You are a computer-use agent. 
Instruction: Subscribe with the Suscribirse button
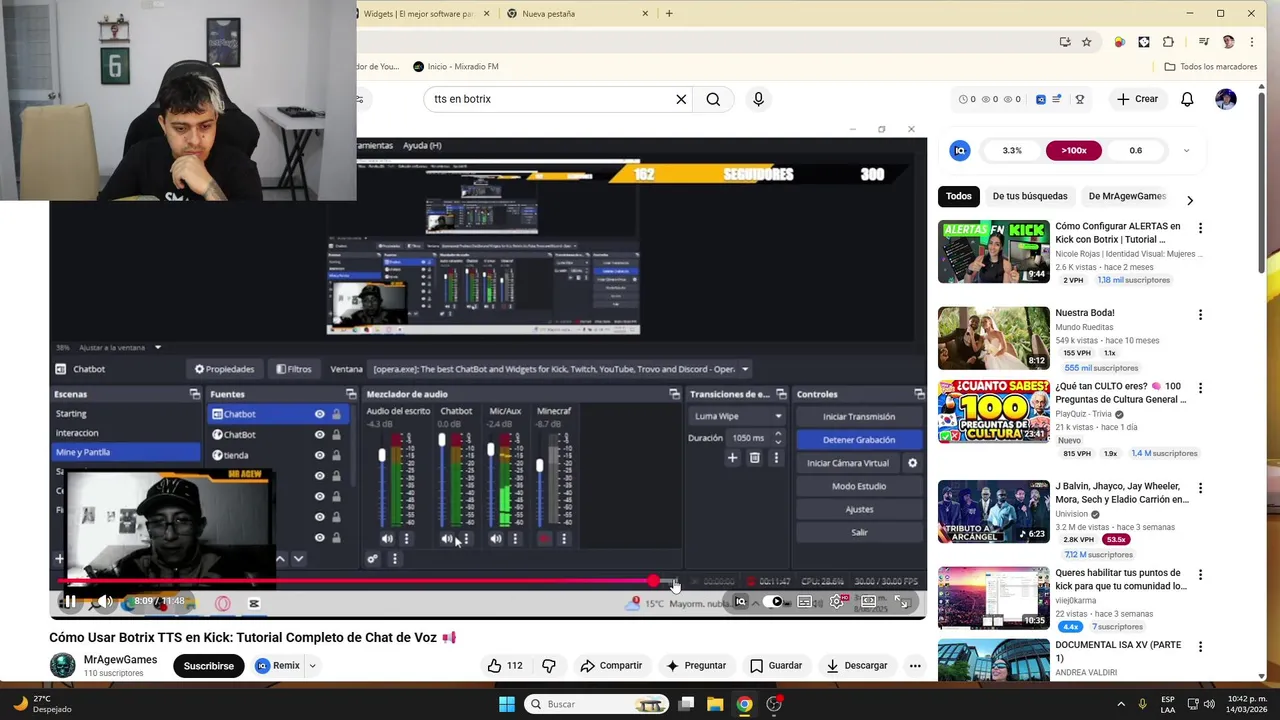coord(208,665)
